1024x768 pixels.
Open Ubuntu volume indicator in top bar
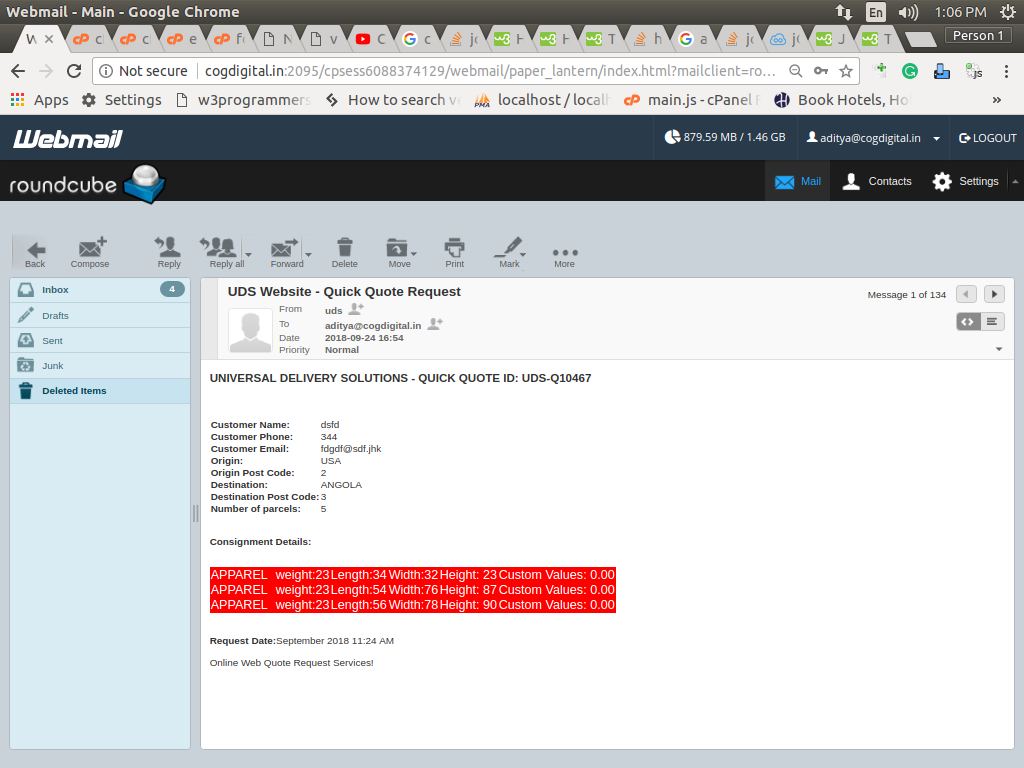pos(908,12)
